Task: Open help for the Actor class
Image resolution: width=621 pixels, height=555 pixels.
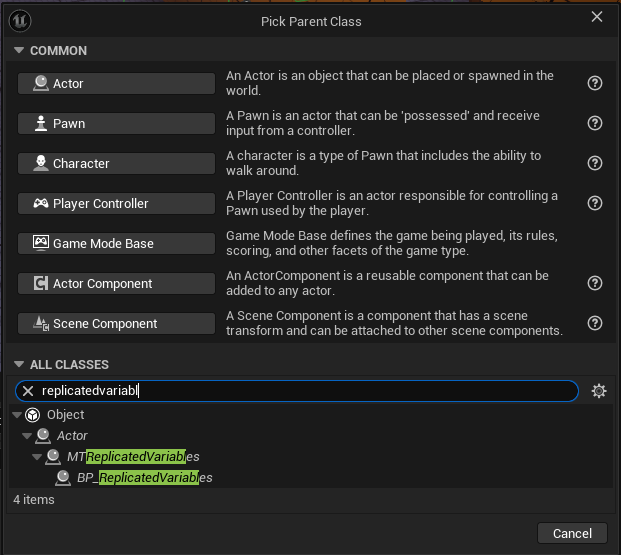Action: coord(594,83)
